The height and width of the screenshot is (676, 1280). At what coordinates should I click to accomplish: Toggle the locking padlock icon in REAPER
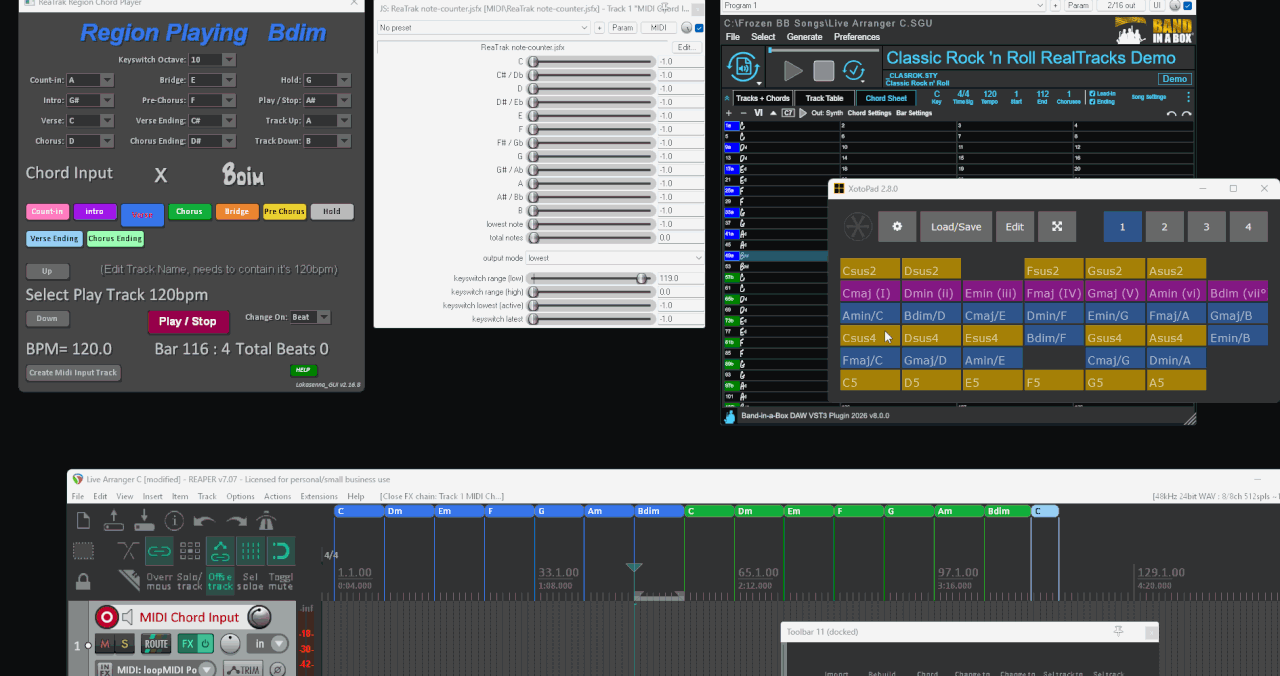click(x=84, y=581)
